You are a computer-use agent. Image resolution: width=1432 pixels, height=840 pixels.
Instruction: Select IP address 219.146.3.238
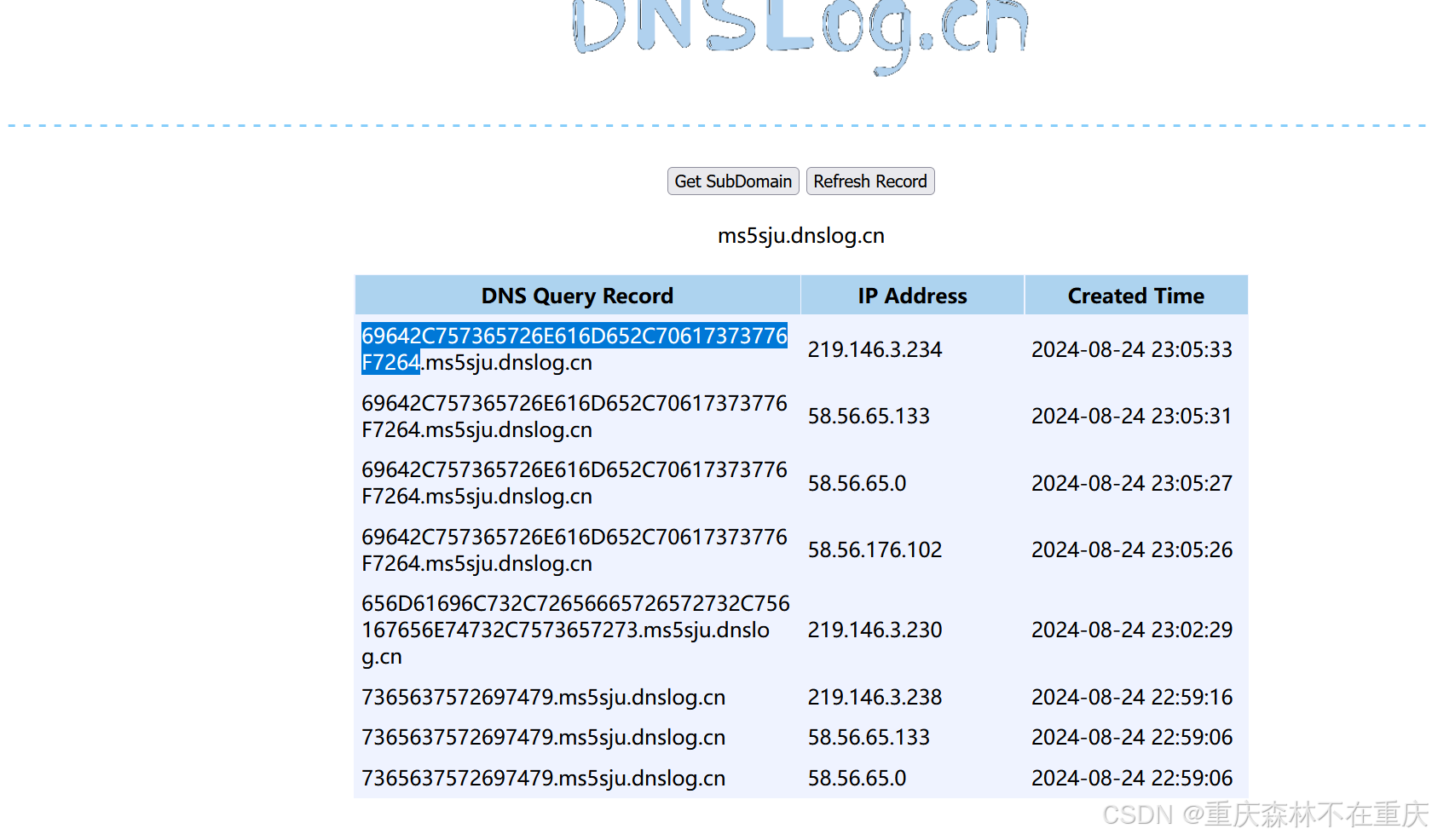click(x=875, y=698)
